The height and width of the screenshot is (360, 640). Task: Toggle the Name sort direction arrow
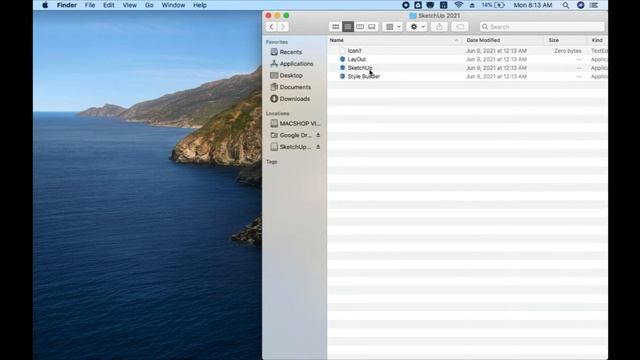(x=456, y=40)
